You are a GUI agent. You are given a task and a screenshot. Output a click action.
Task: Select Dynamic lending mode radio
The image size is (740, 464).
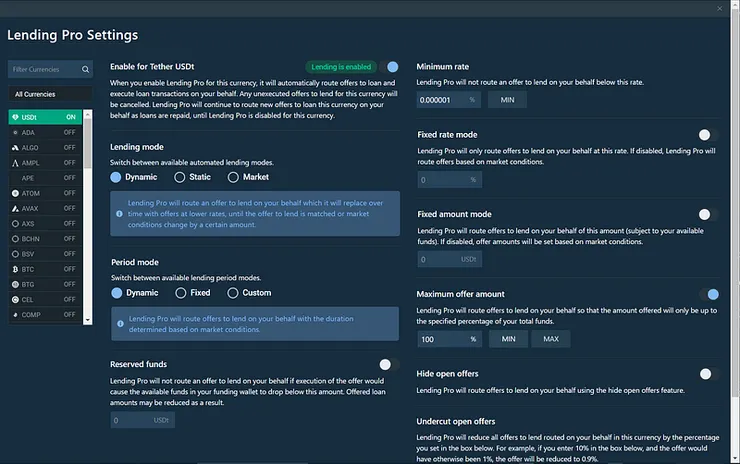coord(116,177)
